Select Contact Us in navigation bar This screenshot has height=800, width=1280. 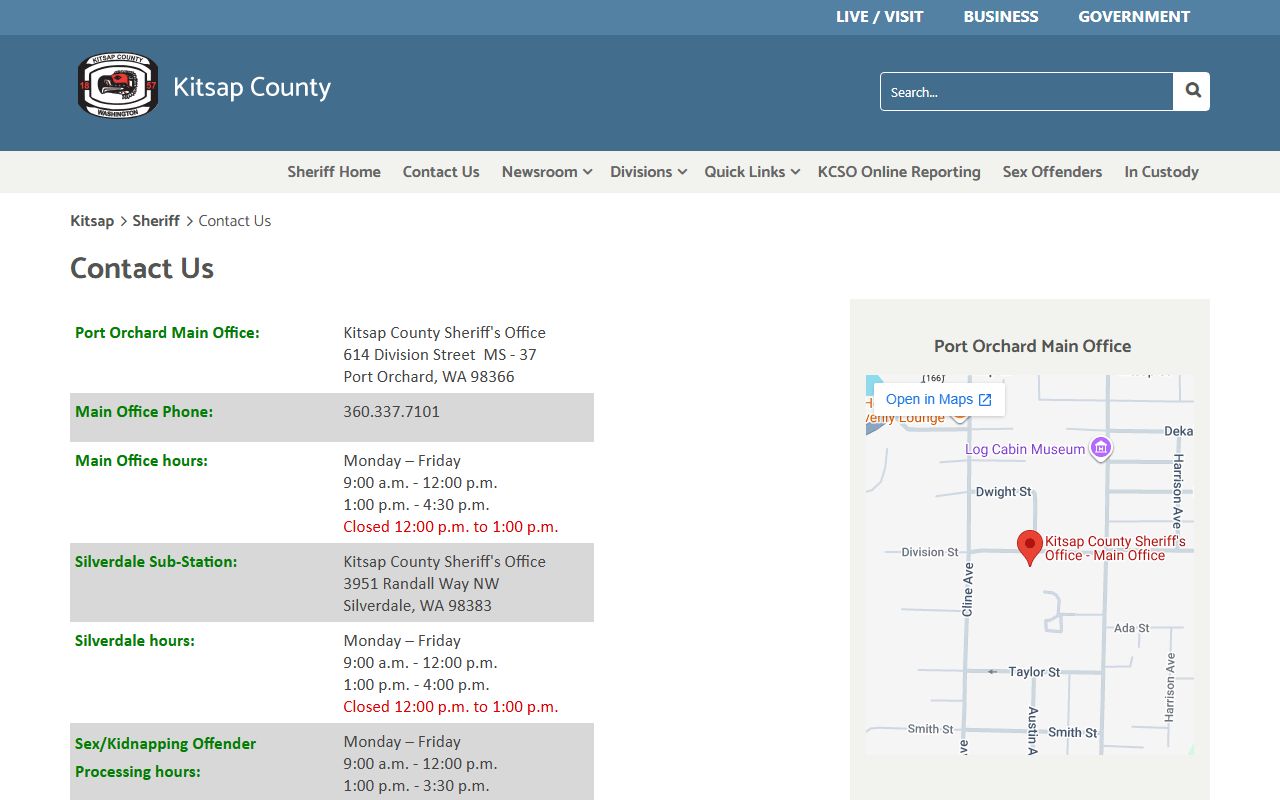(x=441, y=172)
